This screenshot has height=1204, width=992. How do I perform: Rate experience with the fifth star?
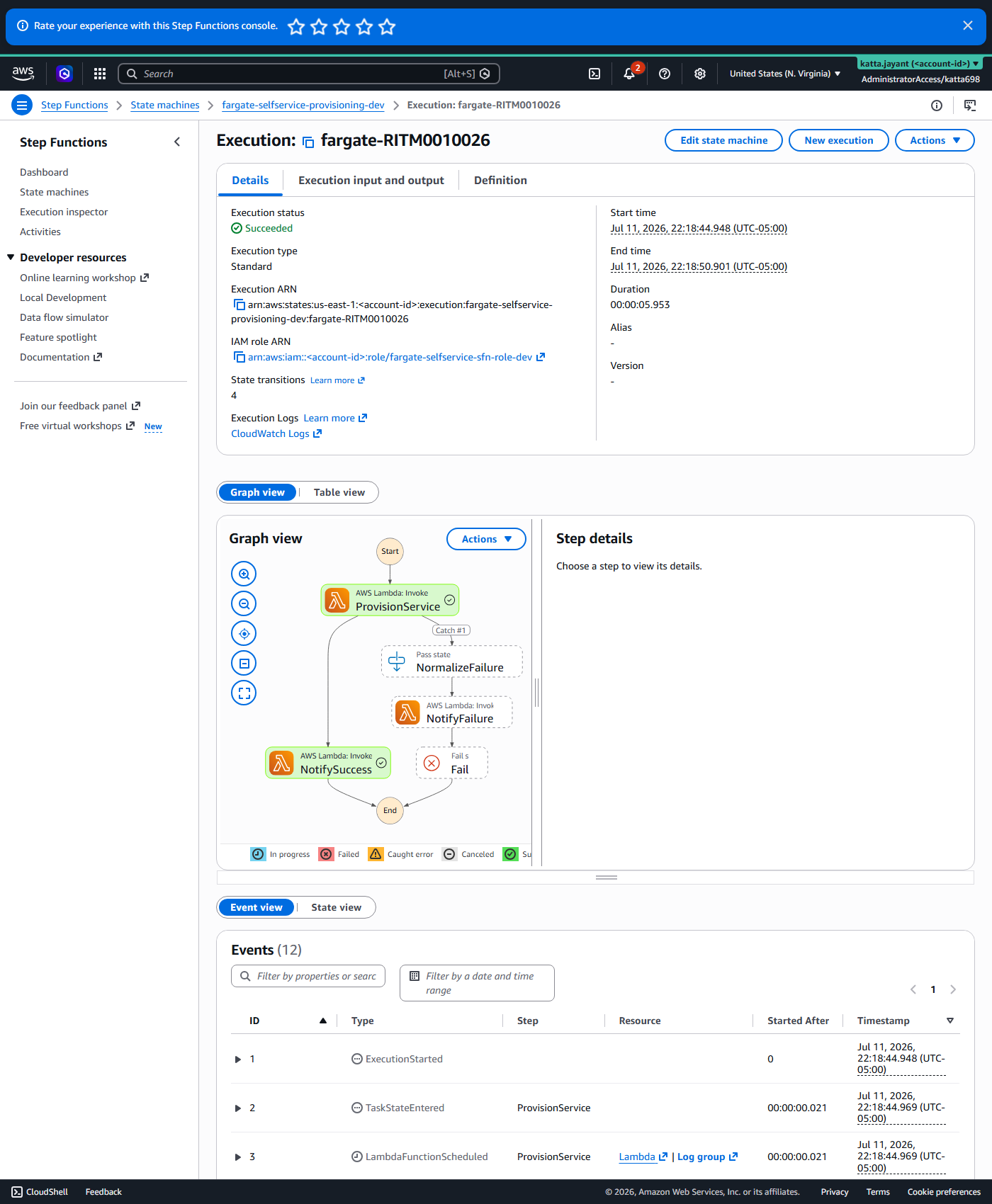[387, 27]
